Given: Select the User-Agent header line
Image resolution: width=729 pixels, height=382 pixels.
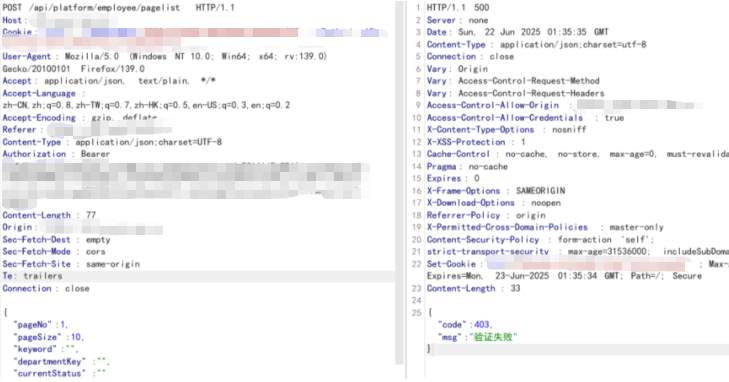Looking at the screenshot, I should (x=165, y=56).
